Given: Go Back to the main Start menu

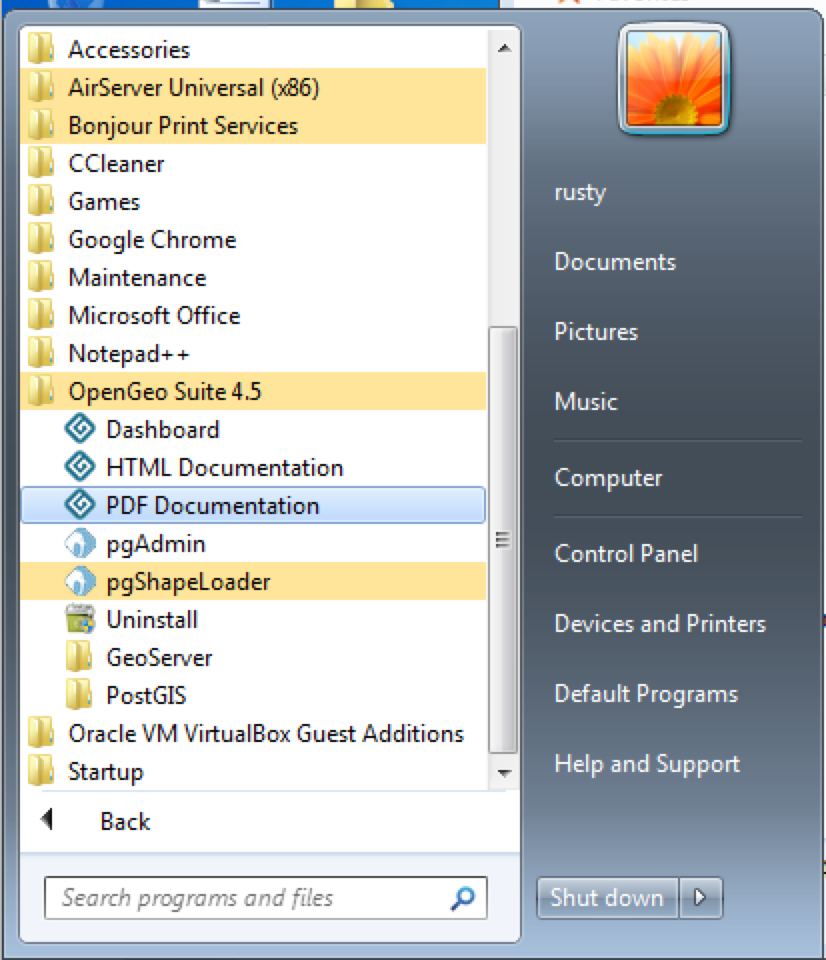Looking at the screenshot, I should point(125,821).
